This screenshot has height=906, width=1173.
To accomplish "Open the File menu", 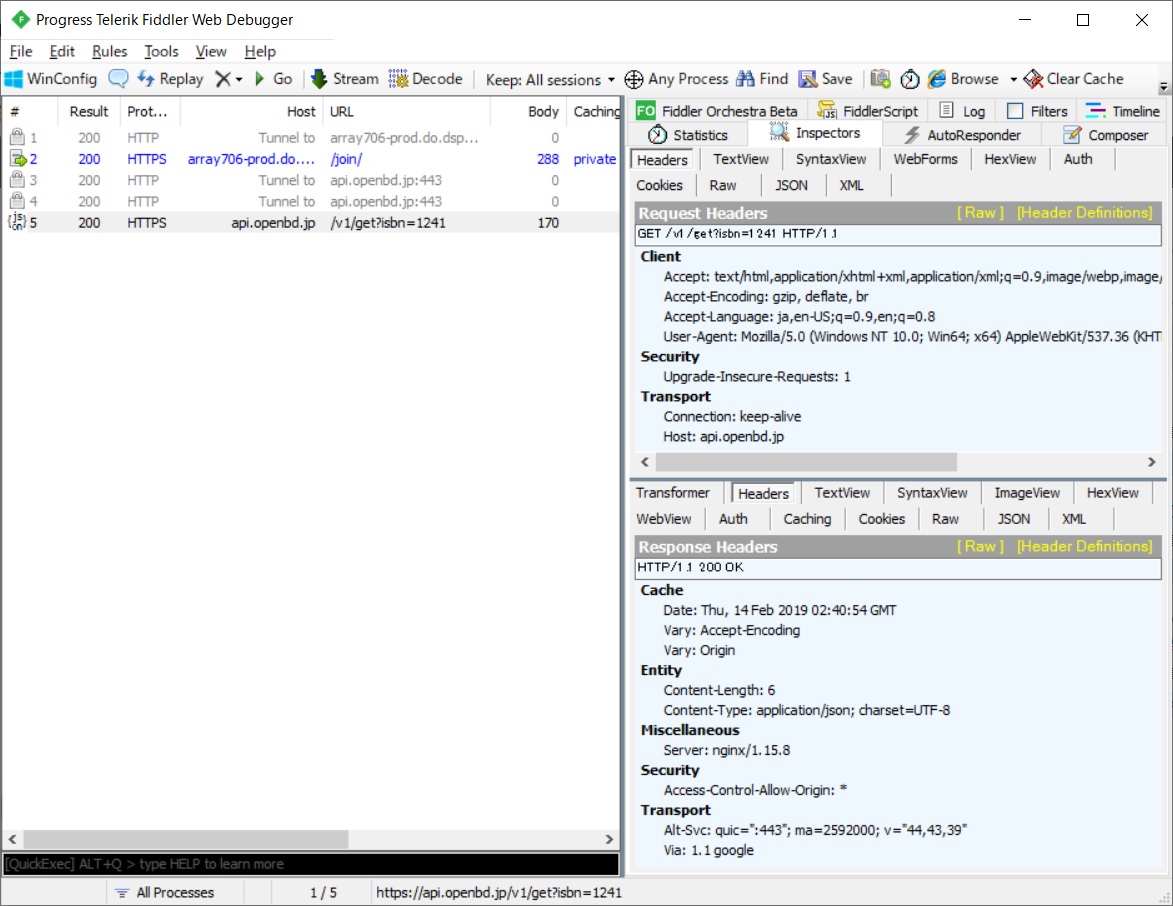I will tap(21, 52).
